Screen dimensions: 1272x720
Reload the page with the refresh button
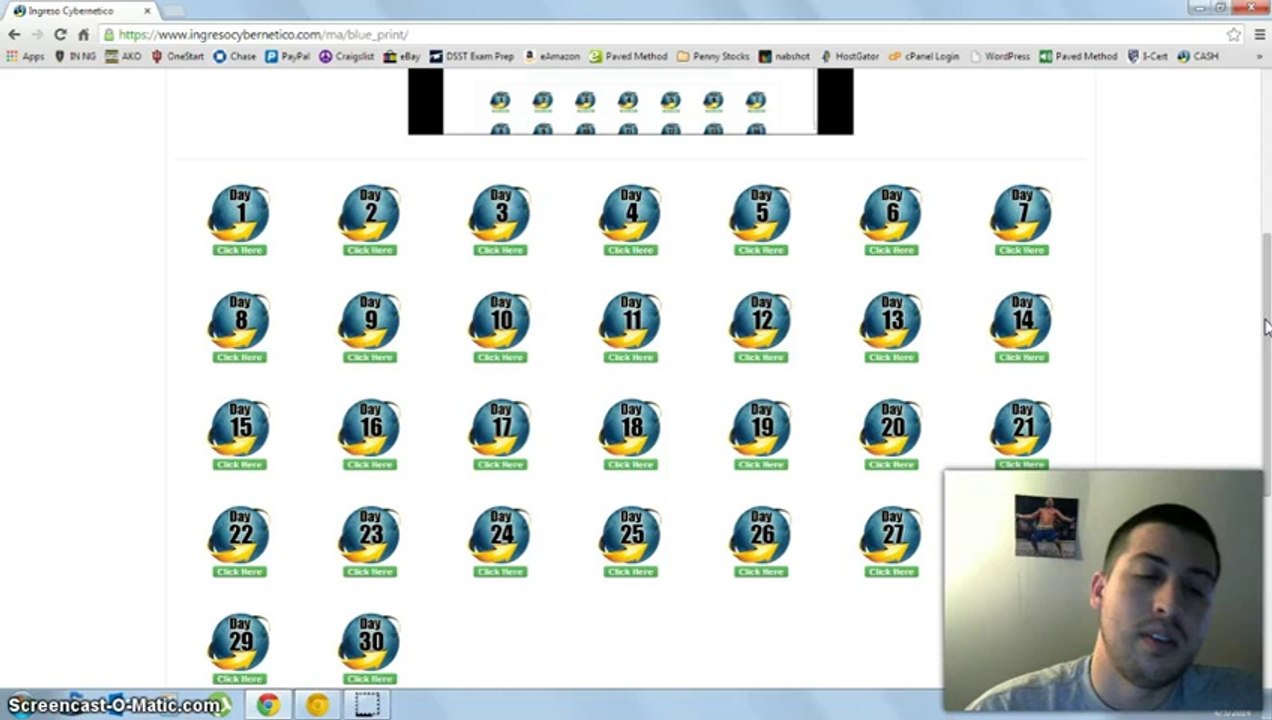60,34
